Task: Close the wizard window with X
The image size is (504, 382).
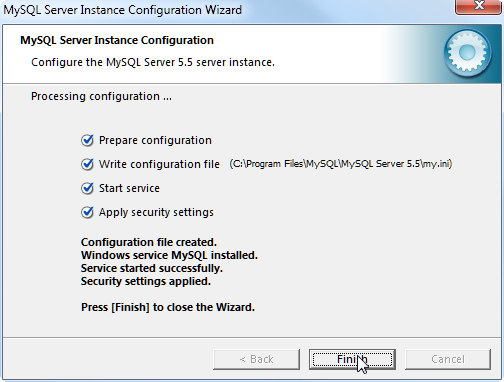Action: point(479,6)
